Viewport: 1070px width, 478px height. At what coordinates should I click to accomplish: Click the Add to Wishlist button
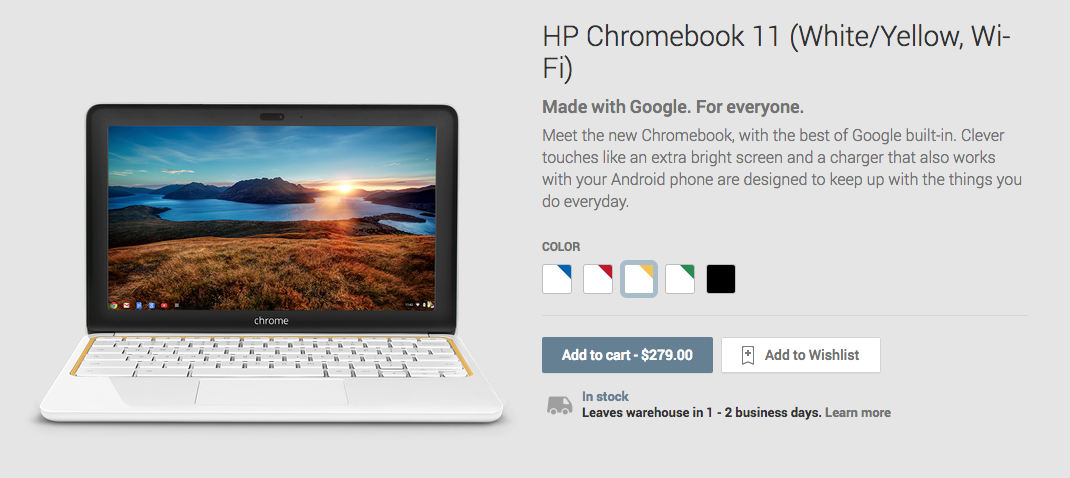[x=800, y=355]
